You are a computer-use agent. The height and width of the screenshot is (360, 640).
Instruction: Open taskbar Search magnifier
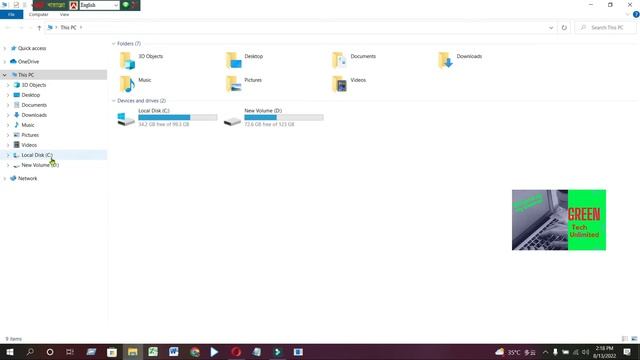30,352
